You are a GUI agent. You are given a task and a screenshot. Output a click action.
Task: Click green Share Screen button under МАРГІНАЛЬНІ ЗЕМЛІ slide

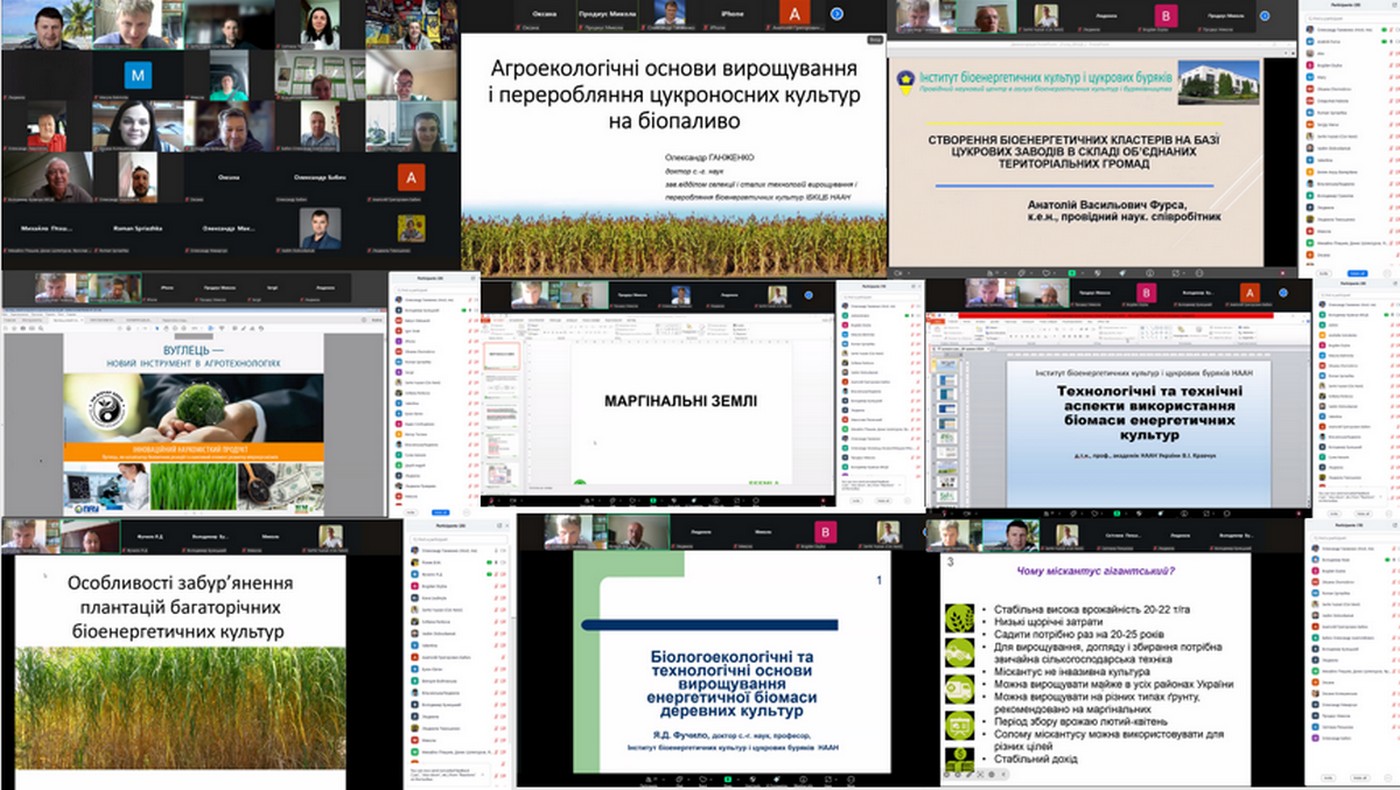[652, 500]
